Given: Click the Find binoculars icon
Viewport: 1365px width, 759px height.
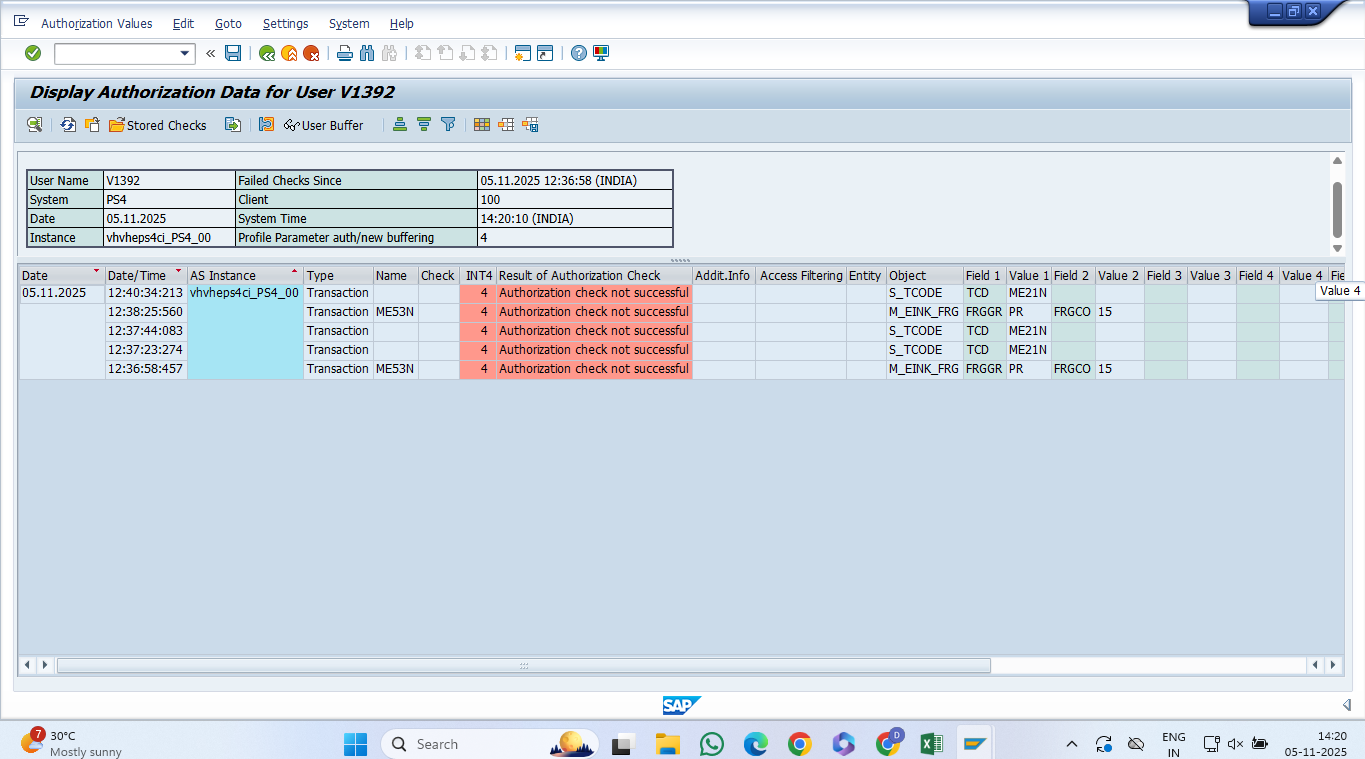Looking at the screenshot, I should click(366, 53).
